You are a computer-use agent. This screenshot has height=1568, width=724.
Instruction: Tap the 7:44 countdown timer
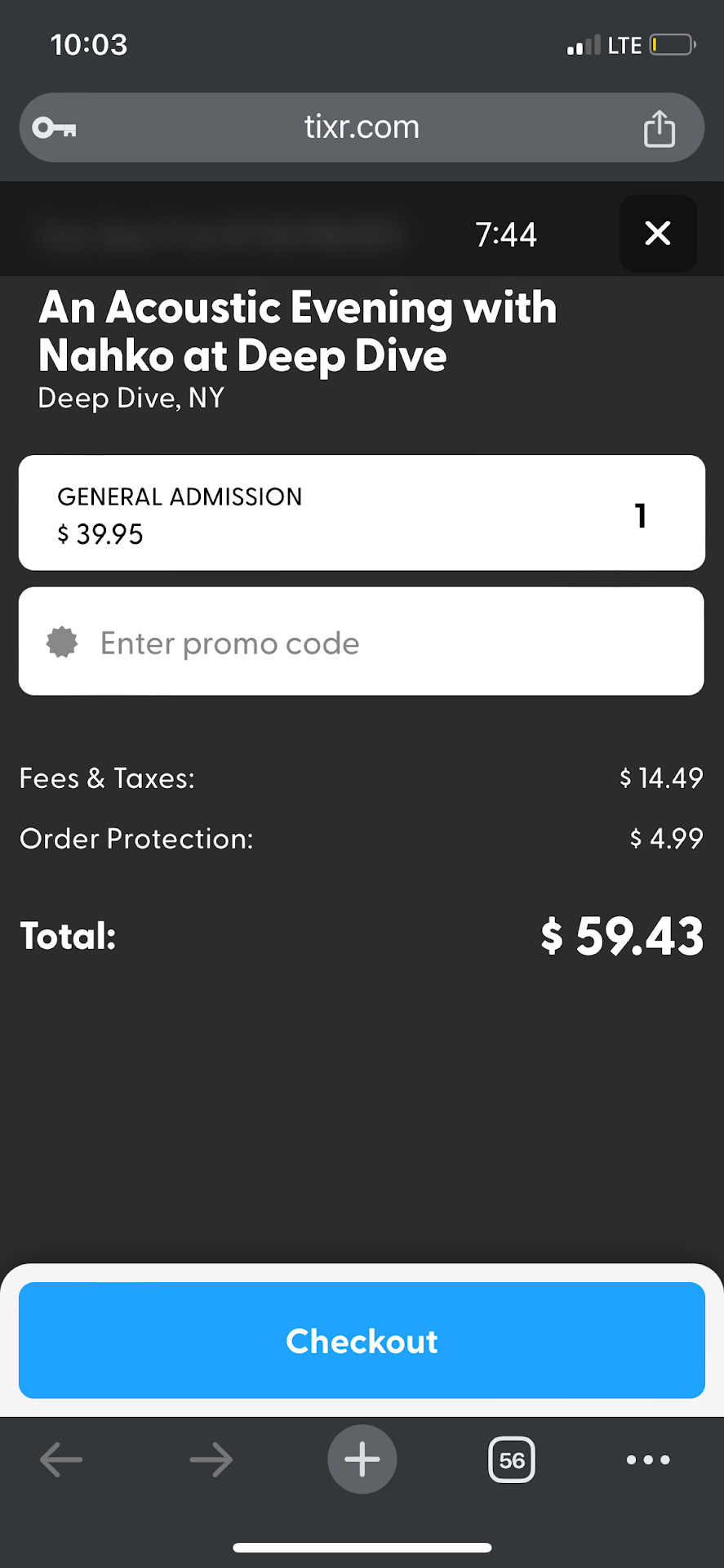tap(506, 235)
